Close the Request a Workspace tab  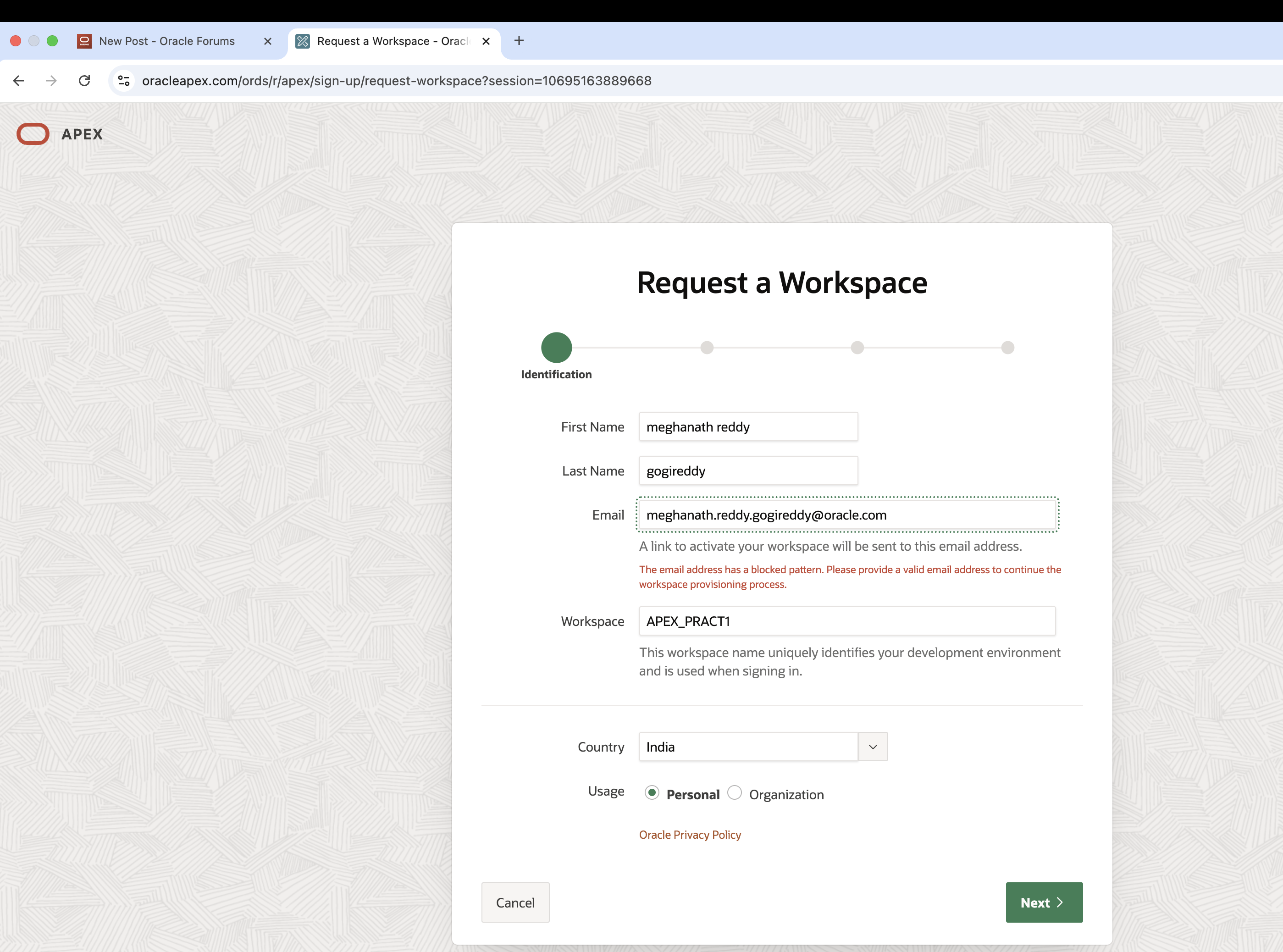486,41
